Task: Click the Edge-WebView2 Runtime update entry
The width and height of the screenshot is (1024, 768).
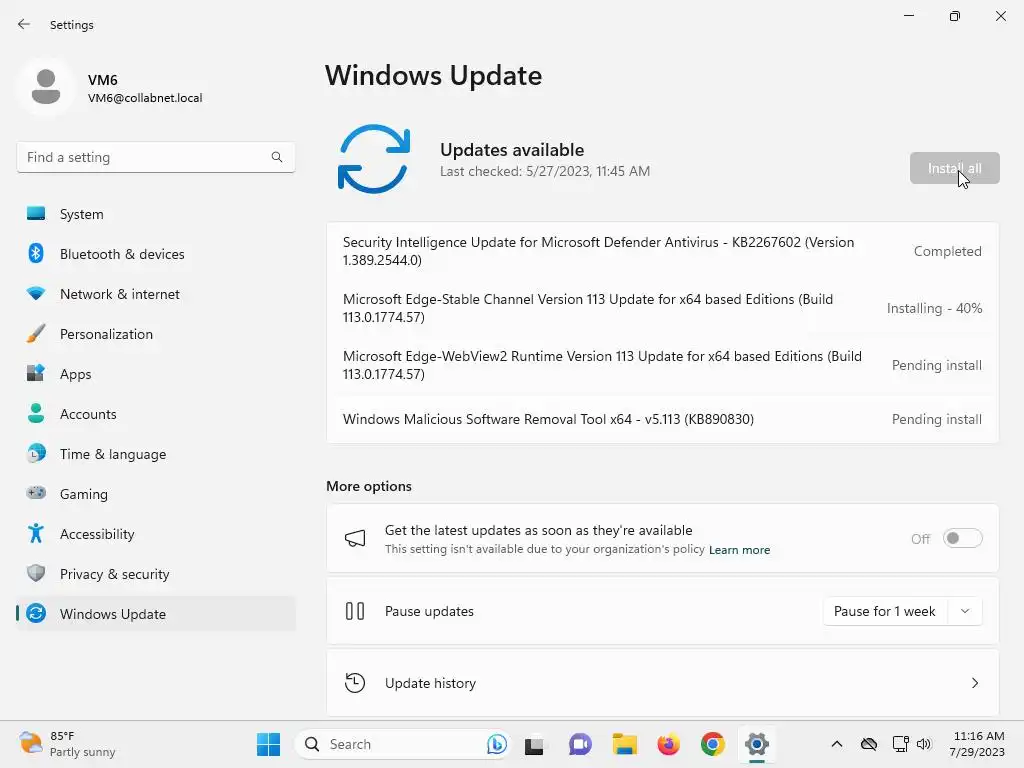Action: 662,365
